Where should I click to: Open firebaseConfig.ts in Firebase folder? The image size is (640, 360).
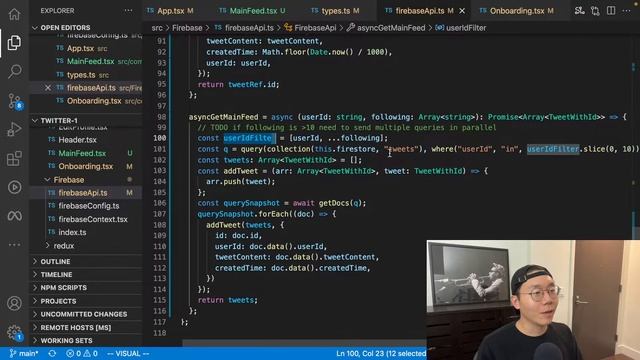click(x=89, y=206)
